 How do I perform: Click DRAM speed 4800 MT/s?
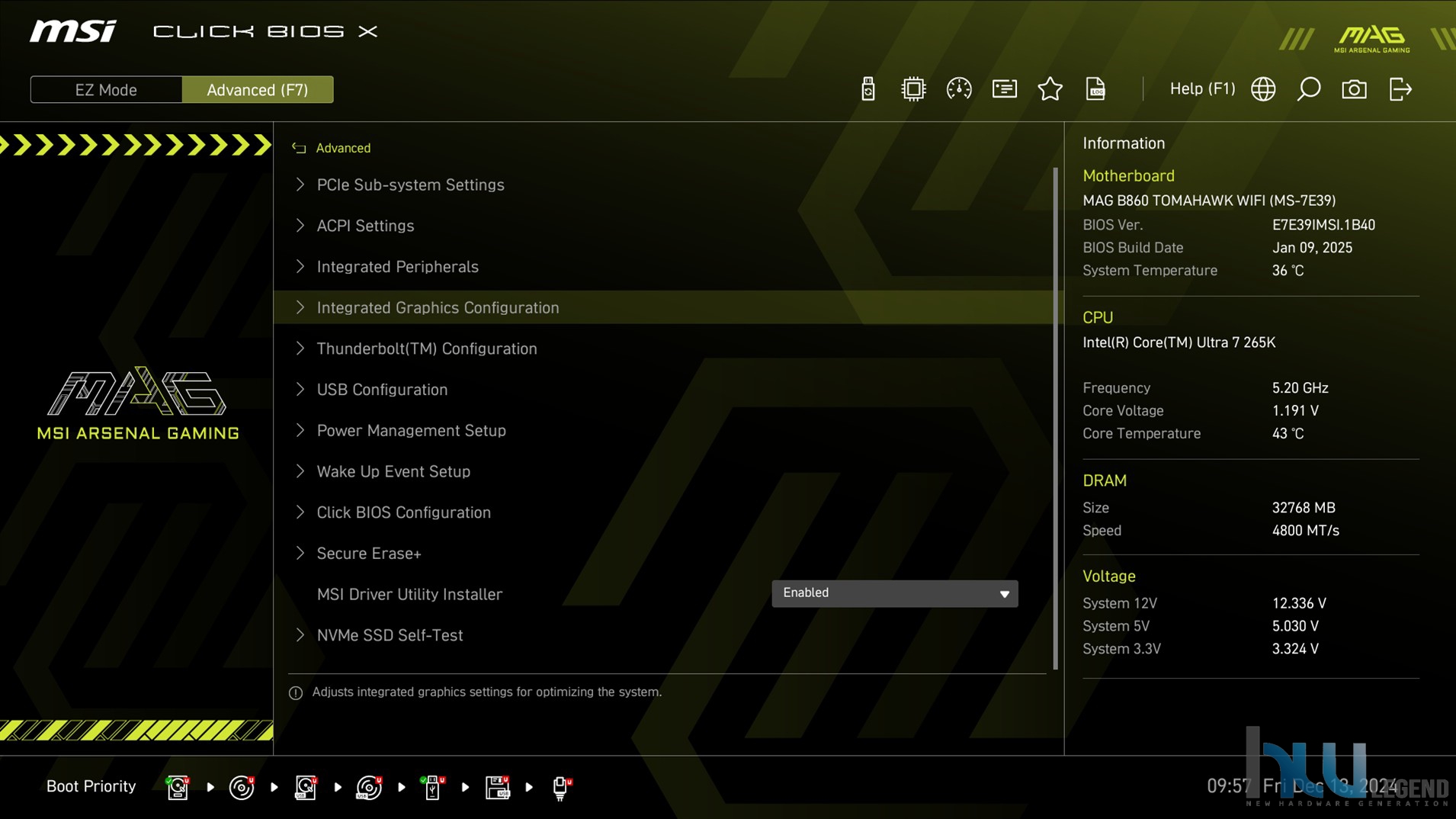1305,531
